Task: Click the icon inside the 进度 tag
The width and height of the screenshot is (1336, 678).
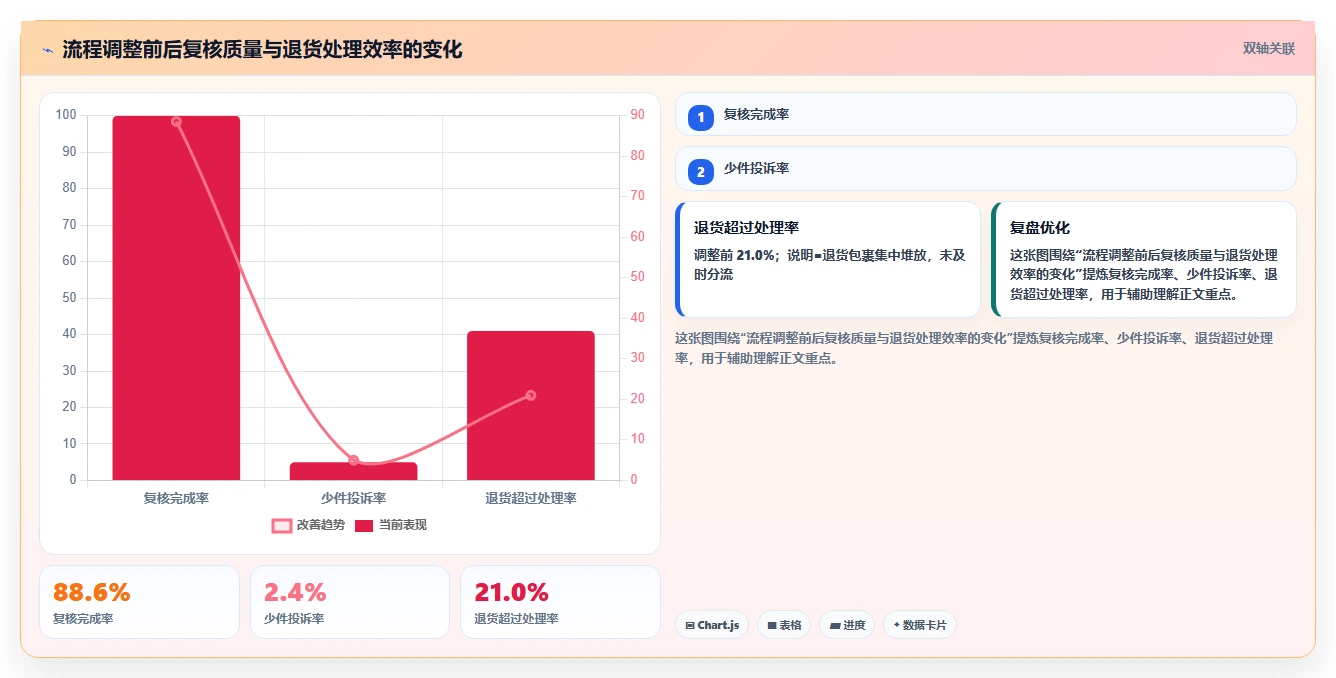Action: [834, 625]
